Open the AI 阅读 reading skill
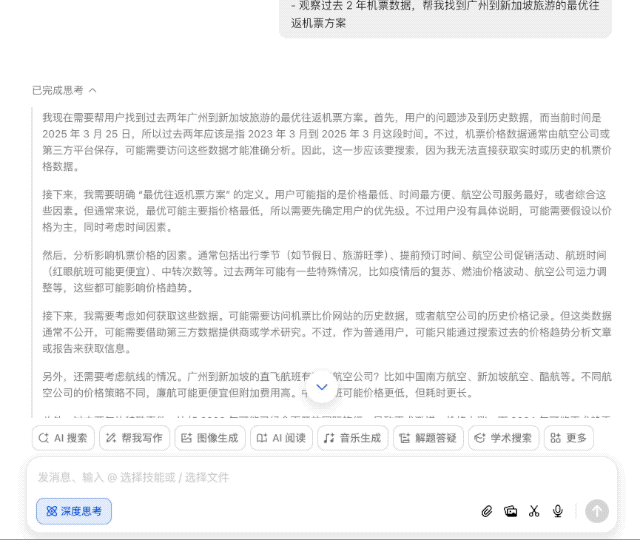This screenshot has height=540, width=640. pyautogui.click(x=280, y=438)
